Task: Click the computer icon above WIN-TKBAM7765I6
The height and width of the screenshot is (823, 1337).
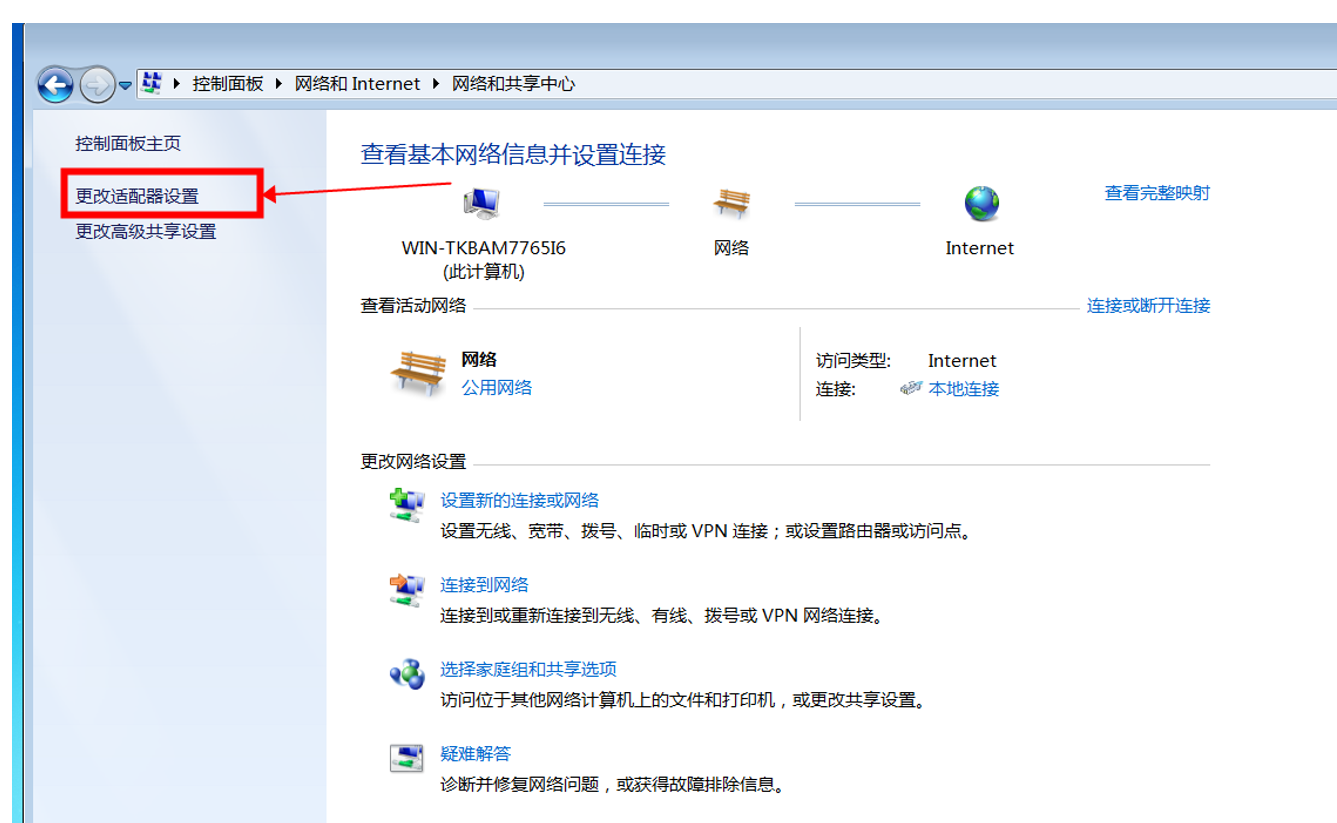Action: pos(482,203)
